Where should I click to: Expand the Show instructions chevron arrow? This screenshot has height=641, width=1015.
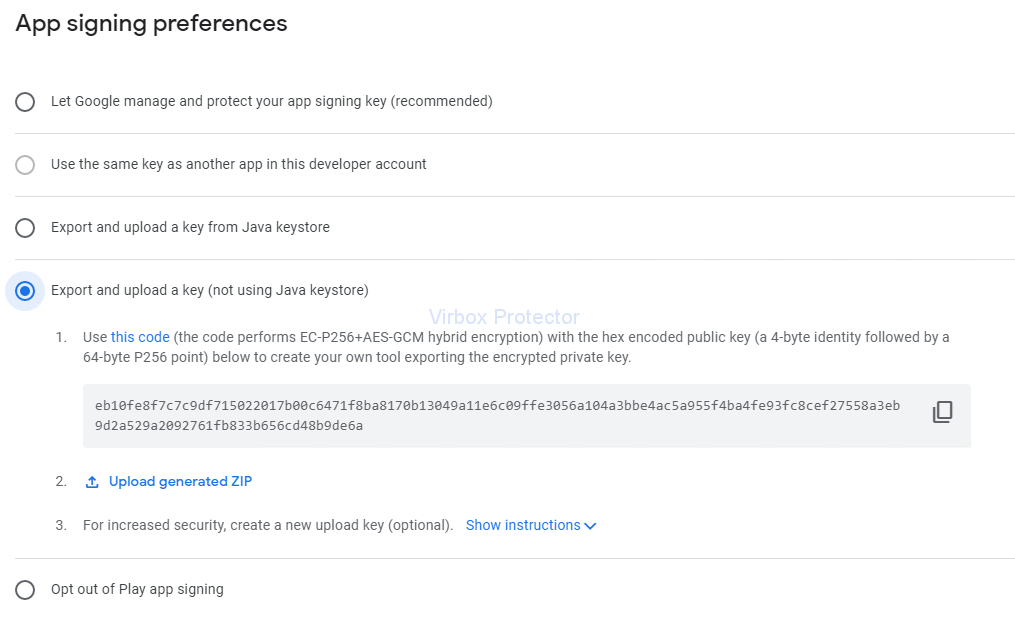coord(590,526)
